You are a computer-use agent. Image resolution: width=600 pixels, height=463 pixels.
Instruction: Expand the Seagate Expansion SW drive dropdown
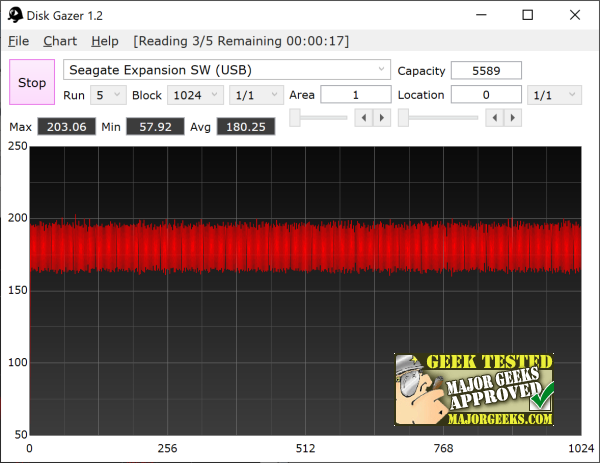coord(227,70)
